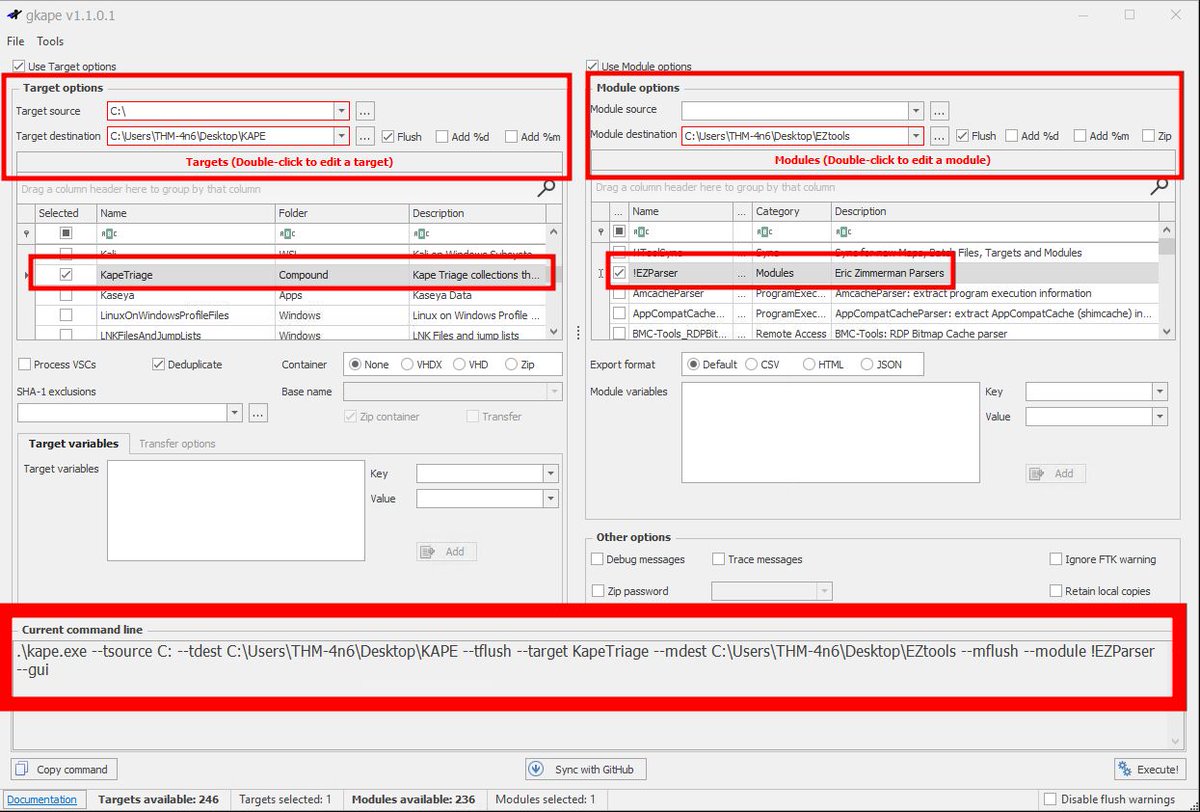Click the gkape app icon in title bar
This screenshot has height=812, width=1200.
14,15
